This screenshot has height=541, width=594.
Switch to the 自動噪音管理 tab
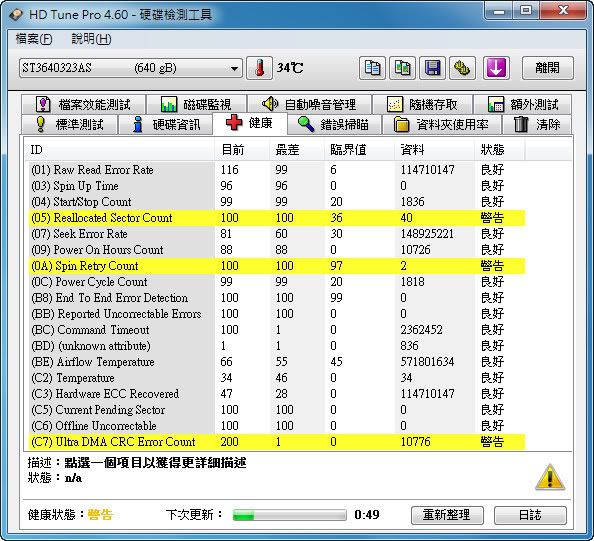click(x=309, y=104)
